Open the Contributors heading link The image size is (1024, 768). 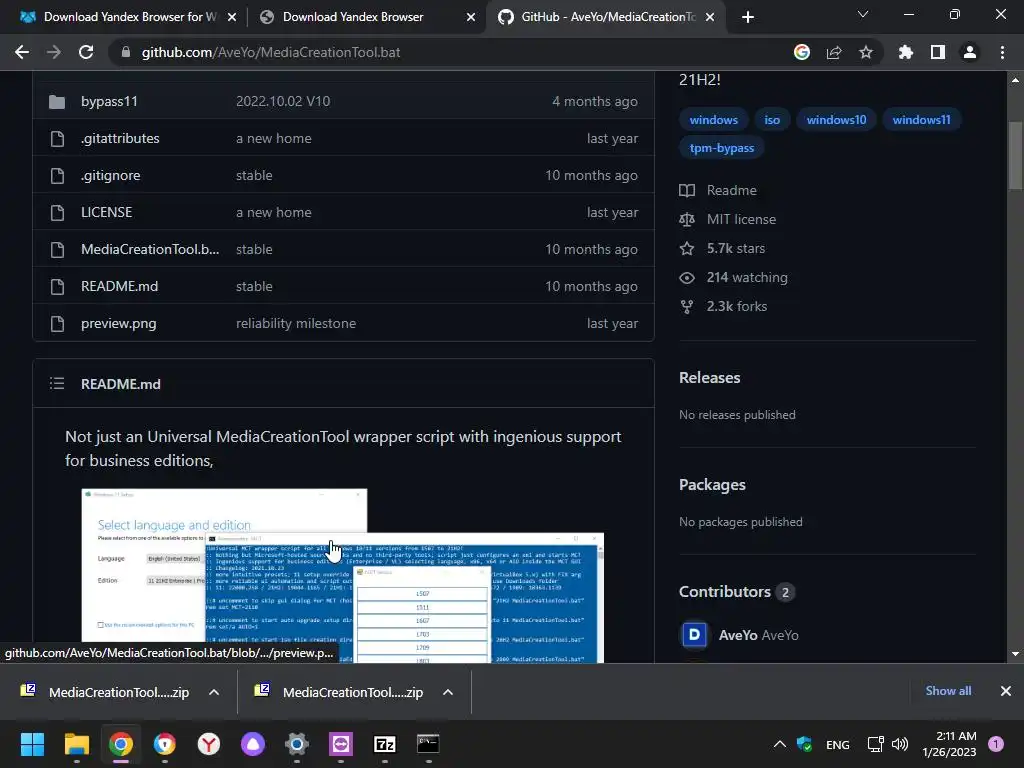(x=725, y=592)
